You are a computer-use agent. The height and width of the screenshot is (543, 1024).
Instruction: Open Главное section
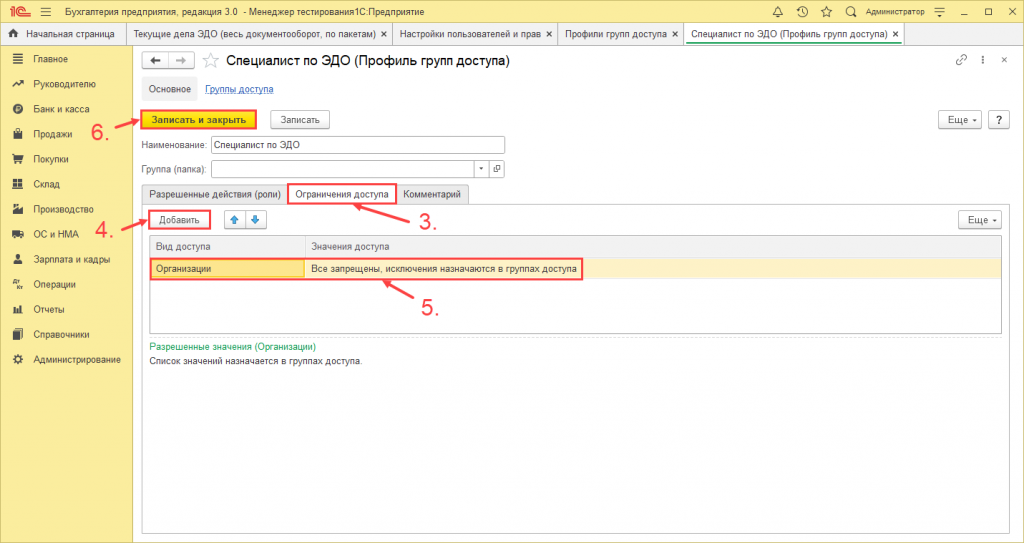coord(50,59)
